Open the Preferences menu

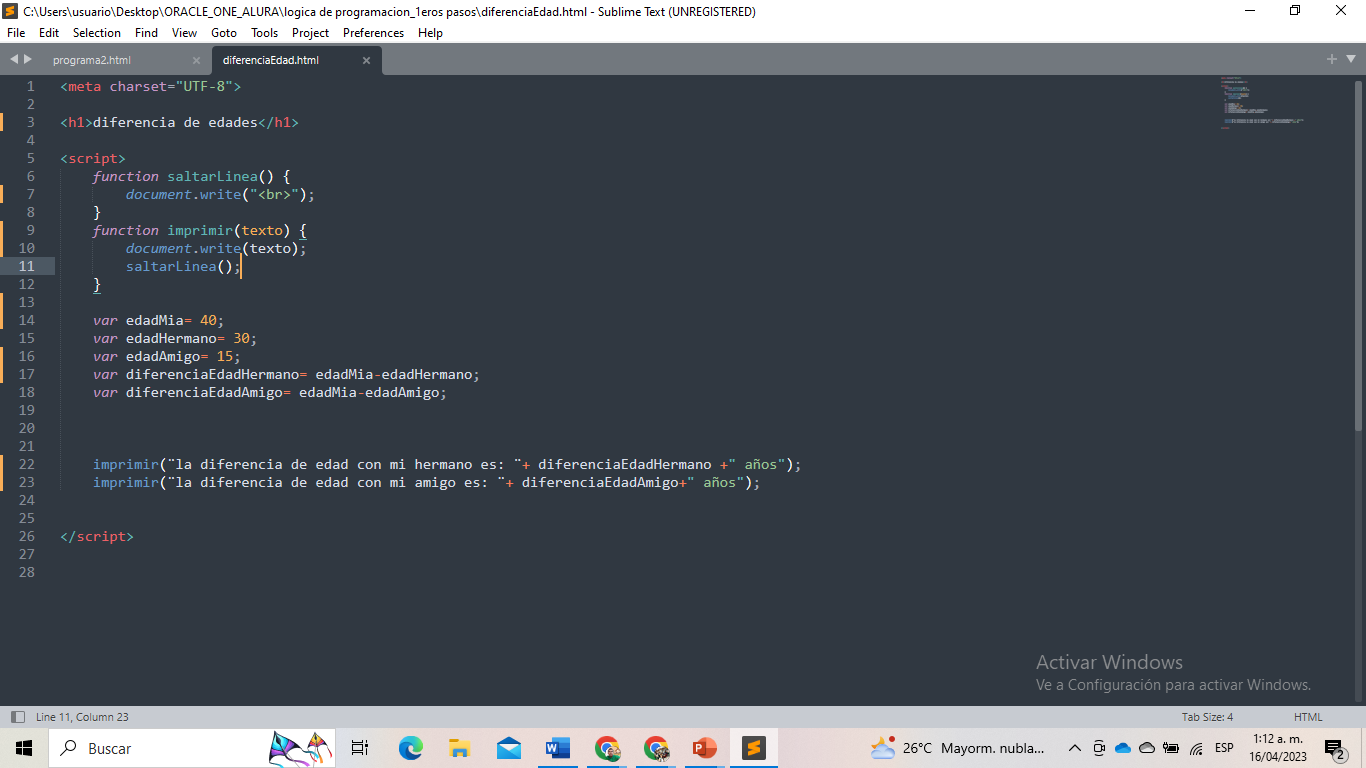coord(373,33)
